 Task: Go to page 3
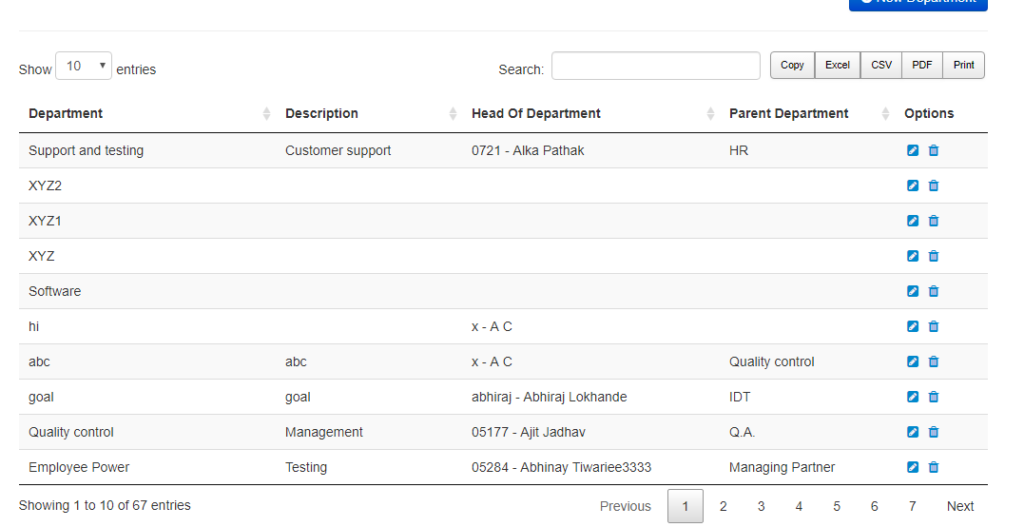click(761, 506)
